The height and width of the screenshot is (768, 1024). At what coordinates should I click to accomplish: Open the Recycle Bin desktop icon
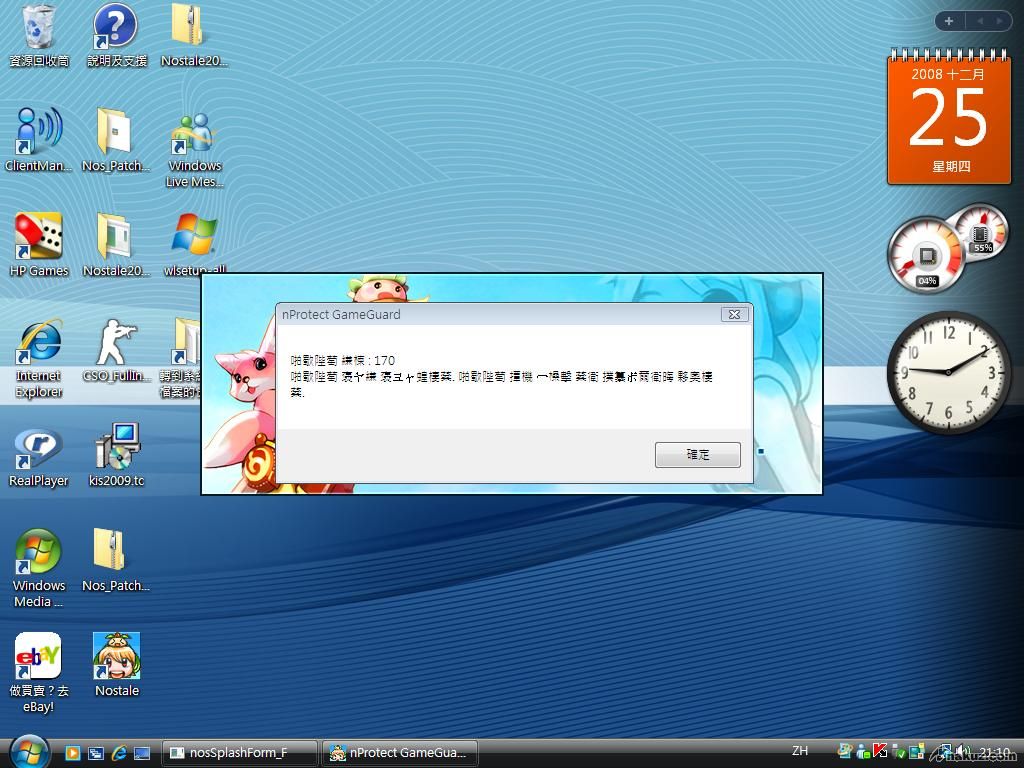point(39,36)
